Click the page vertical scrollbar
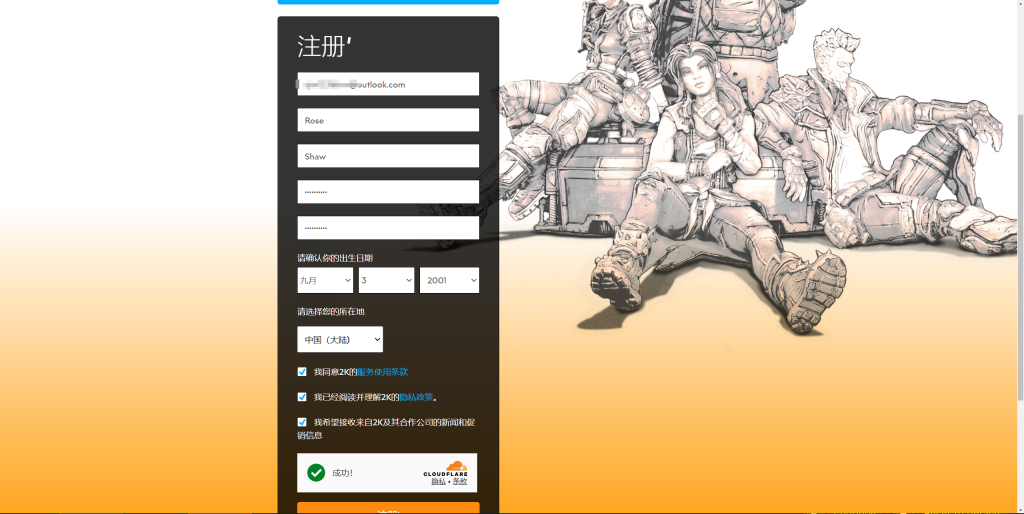This screenshot has width=1024, height=514. click(1020, 257)
